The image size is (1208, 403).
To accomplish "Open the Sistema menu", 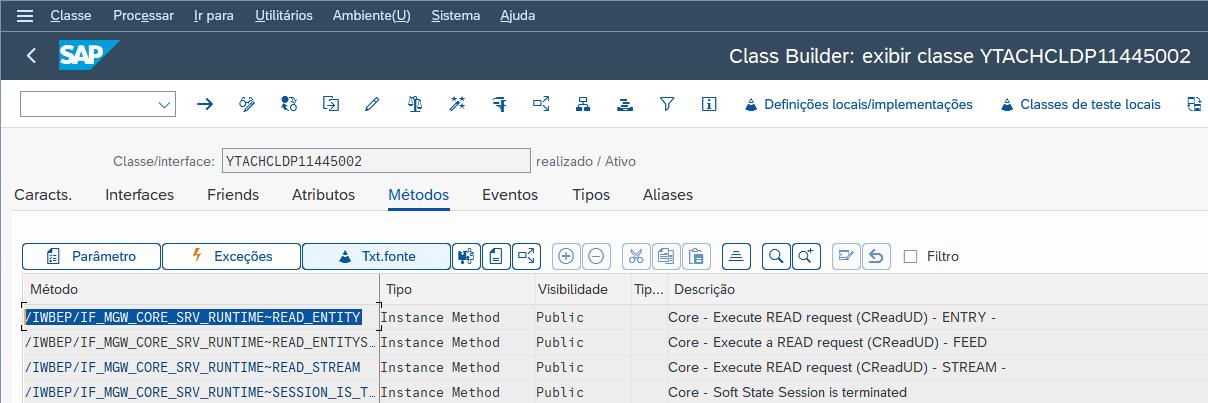I will pos(455,16).
